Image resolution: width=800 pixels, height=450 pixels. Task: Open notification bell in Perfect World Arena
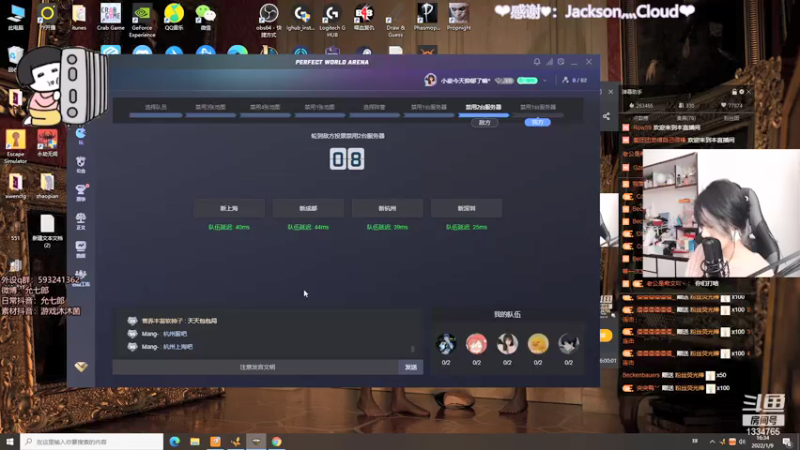(x=537, y=62)
